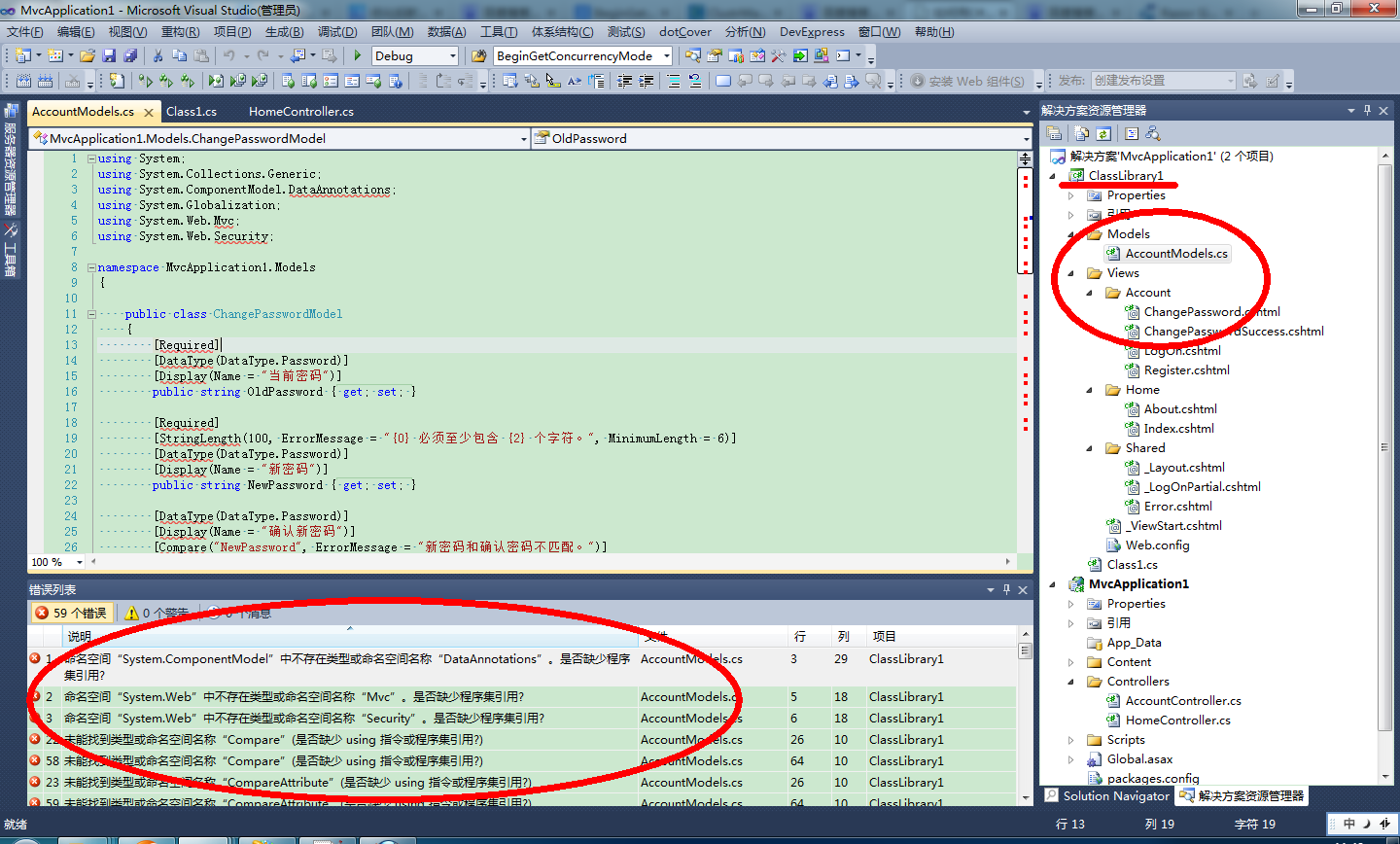Click the Copy icon in toolbar
1400x844 pixels.
[179, 55]
